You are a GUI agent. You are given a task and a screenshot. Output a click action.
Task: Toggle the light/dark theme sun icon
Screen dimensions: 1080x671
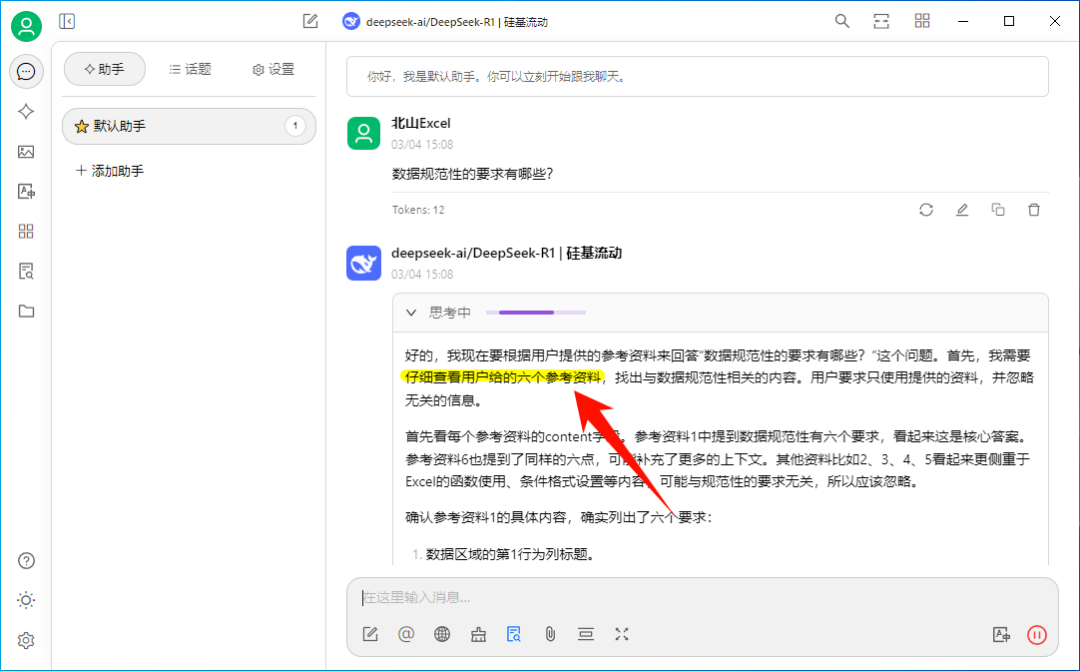click(26, 600)
